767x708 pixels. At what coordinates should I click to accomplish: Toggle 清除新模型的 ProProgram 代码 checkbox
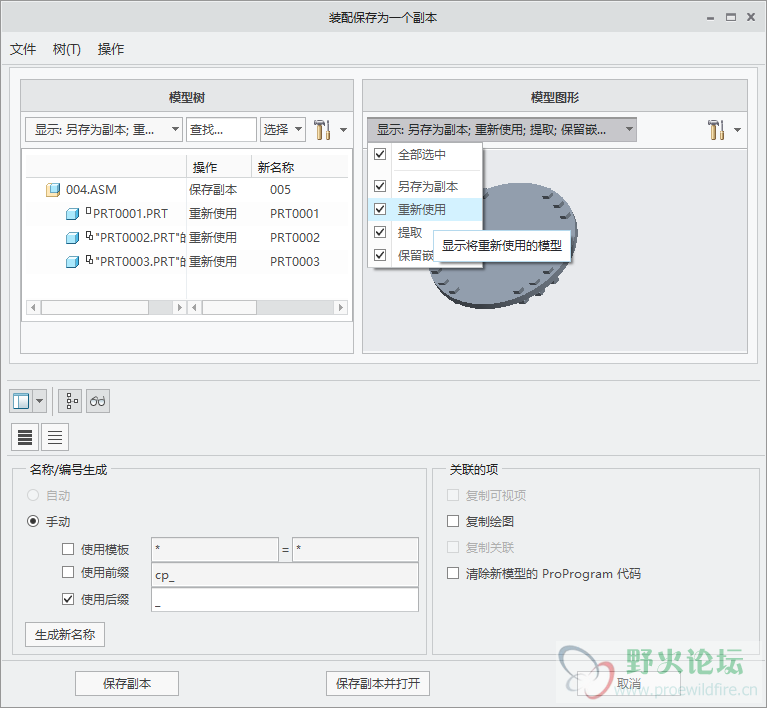point(453,573)
